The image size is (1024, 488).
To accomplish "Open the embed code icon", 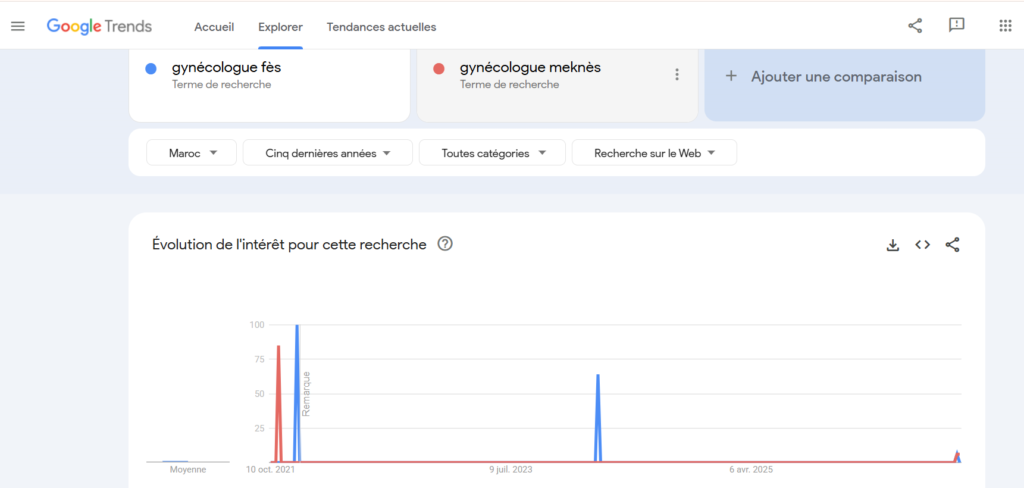I will click(x=922, y=245).
